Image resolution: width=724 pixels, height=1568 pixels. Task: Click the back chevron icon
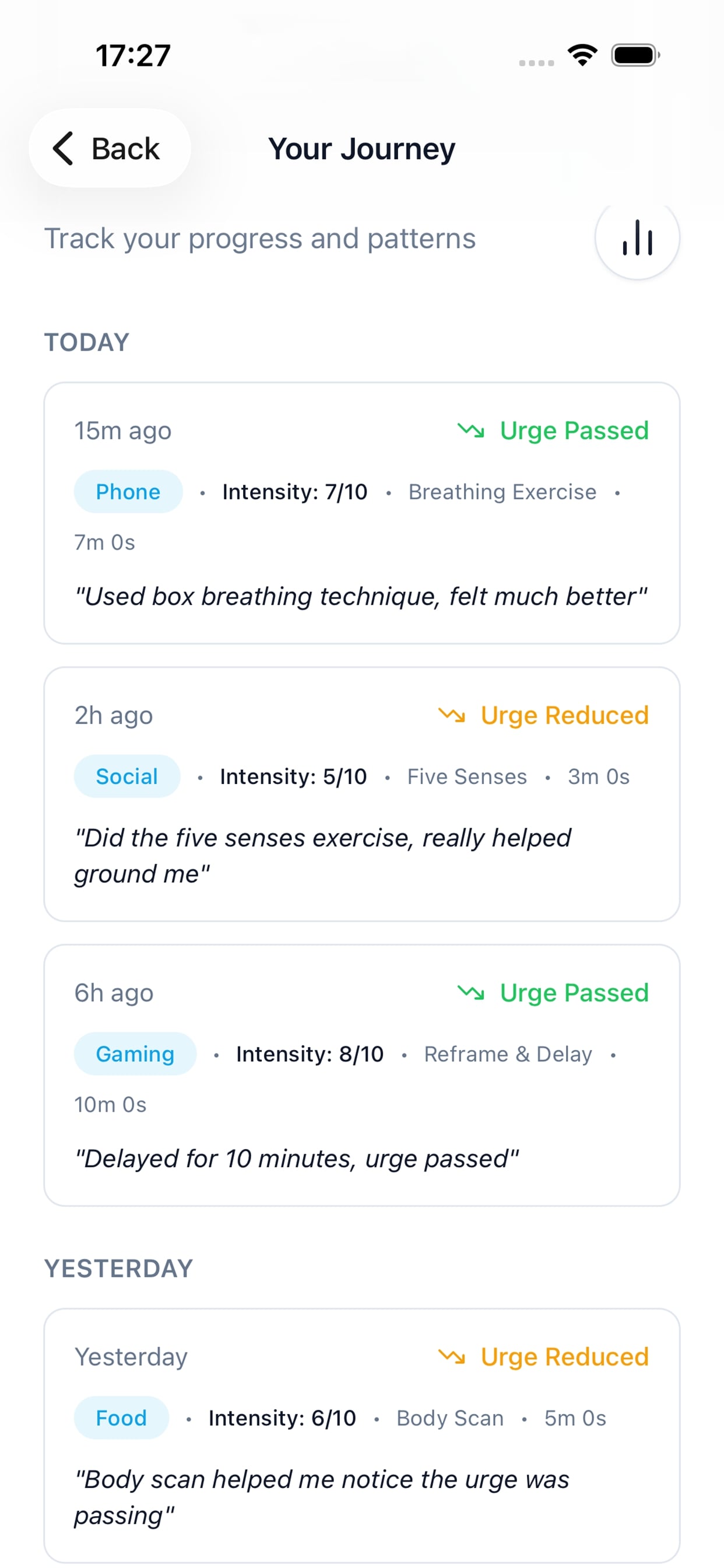tap(64, 149)
